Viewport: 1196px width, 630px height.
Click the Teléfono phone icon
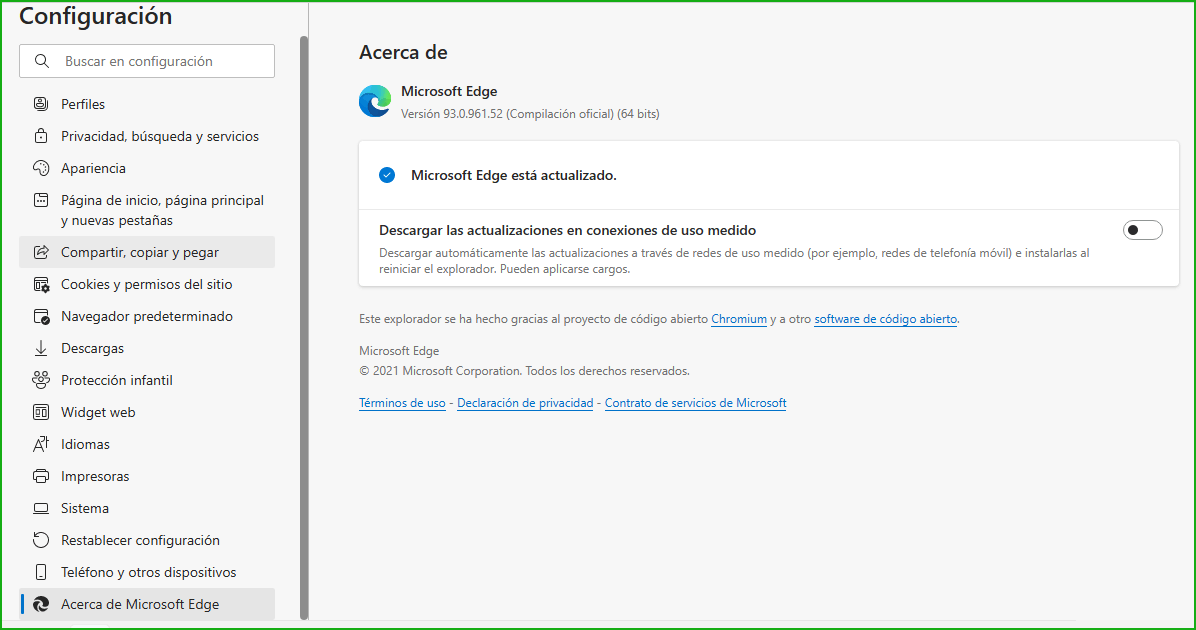tap(41, 572)
